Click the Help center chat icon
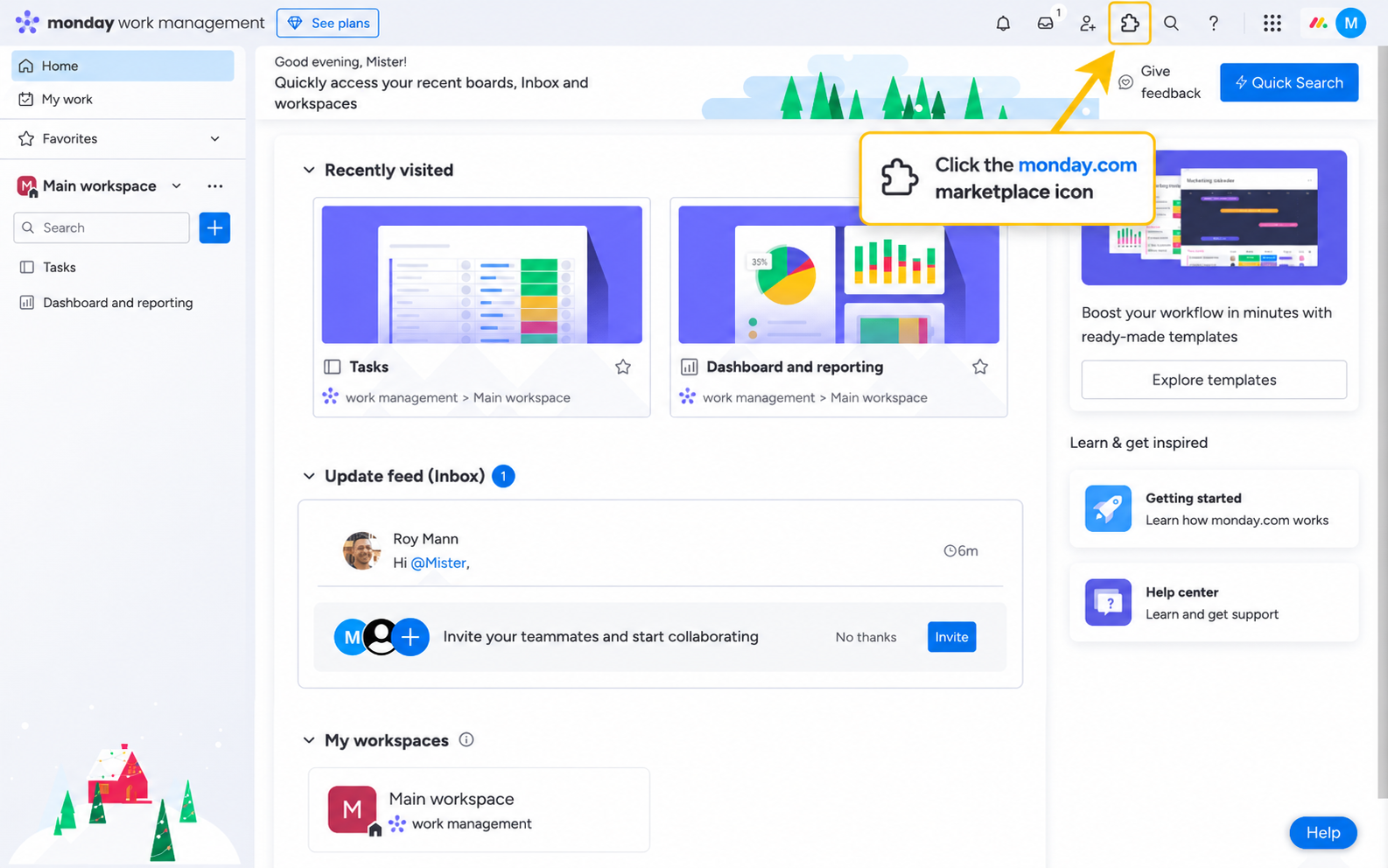Image resolution: width=1388 pixels, height=868 pixels. [x=1108, y=603]
